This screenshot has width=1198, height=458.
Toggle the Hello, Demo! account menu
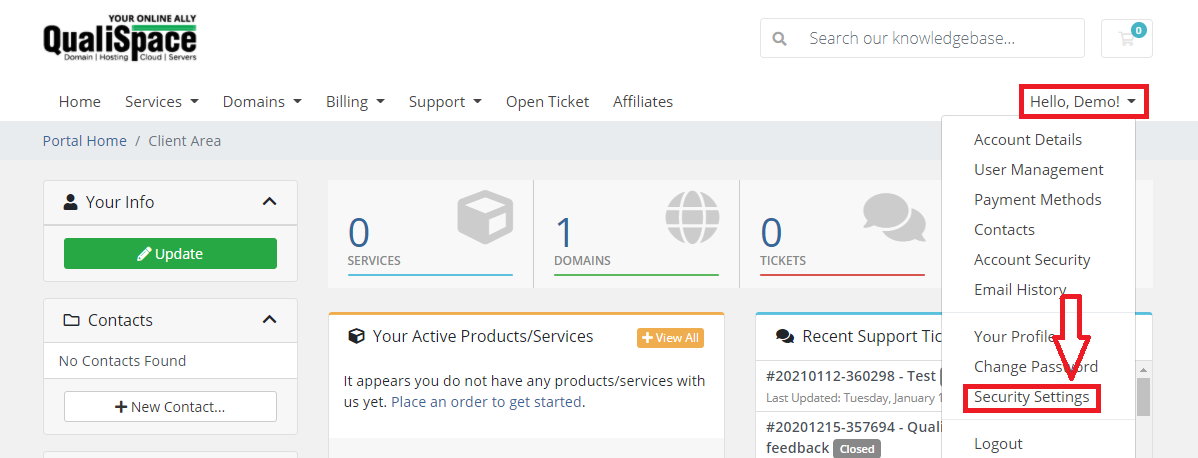click(1083, 102)
